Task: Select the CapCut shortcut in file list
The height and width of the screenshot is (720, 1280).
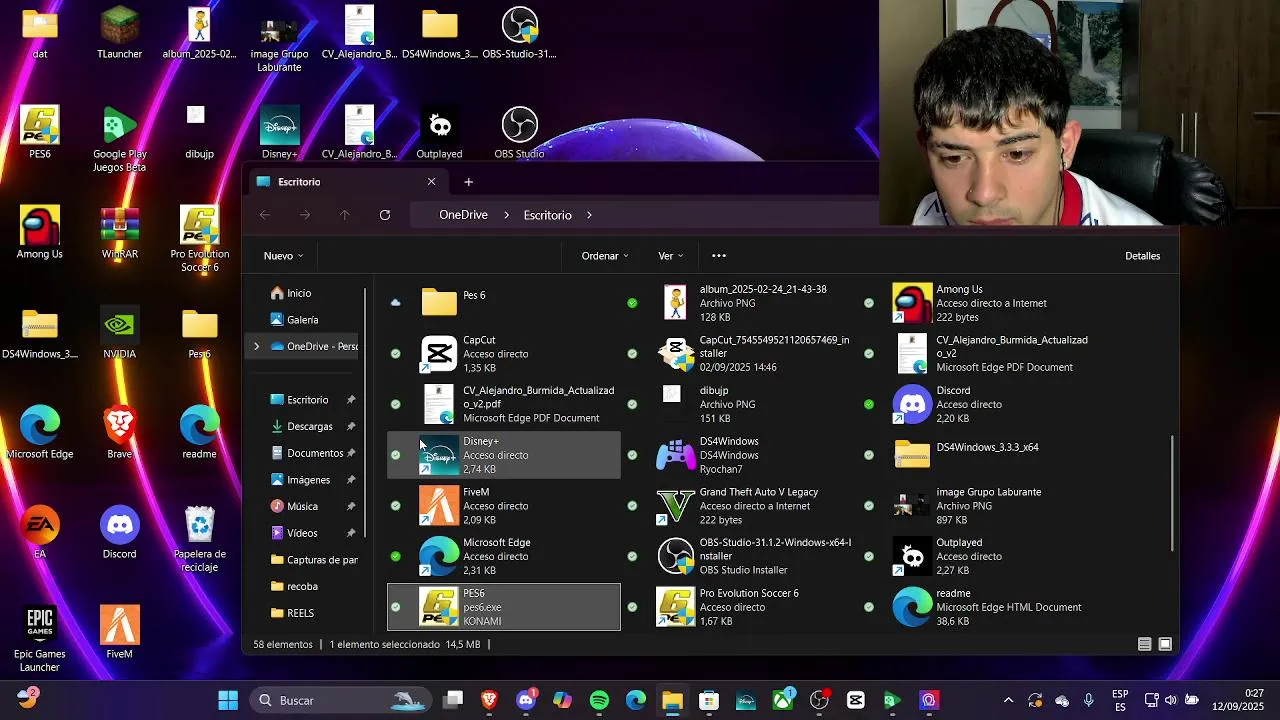Action: pos(504,354)
